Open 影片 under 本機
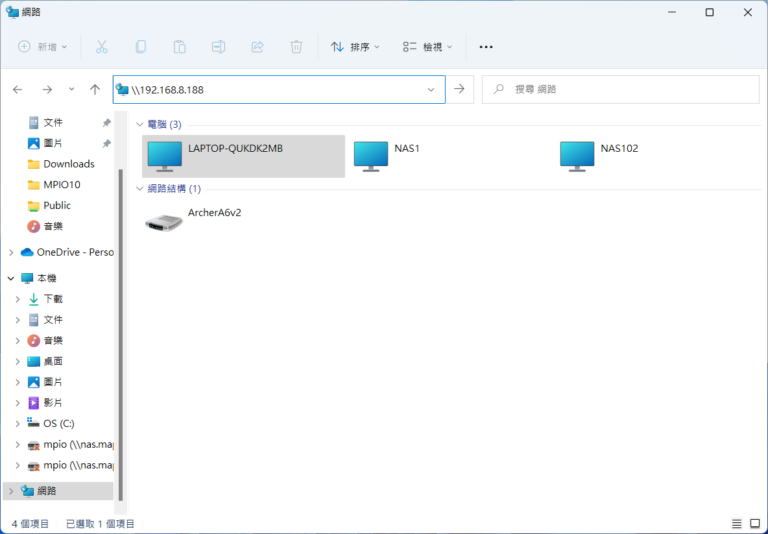 pos(45,403)
